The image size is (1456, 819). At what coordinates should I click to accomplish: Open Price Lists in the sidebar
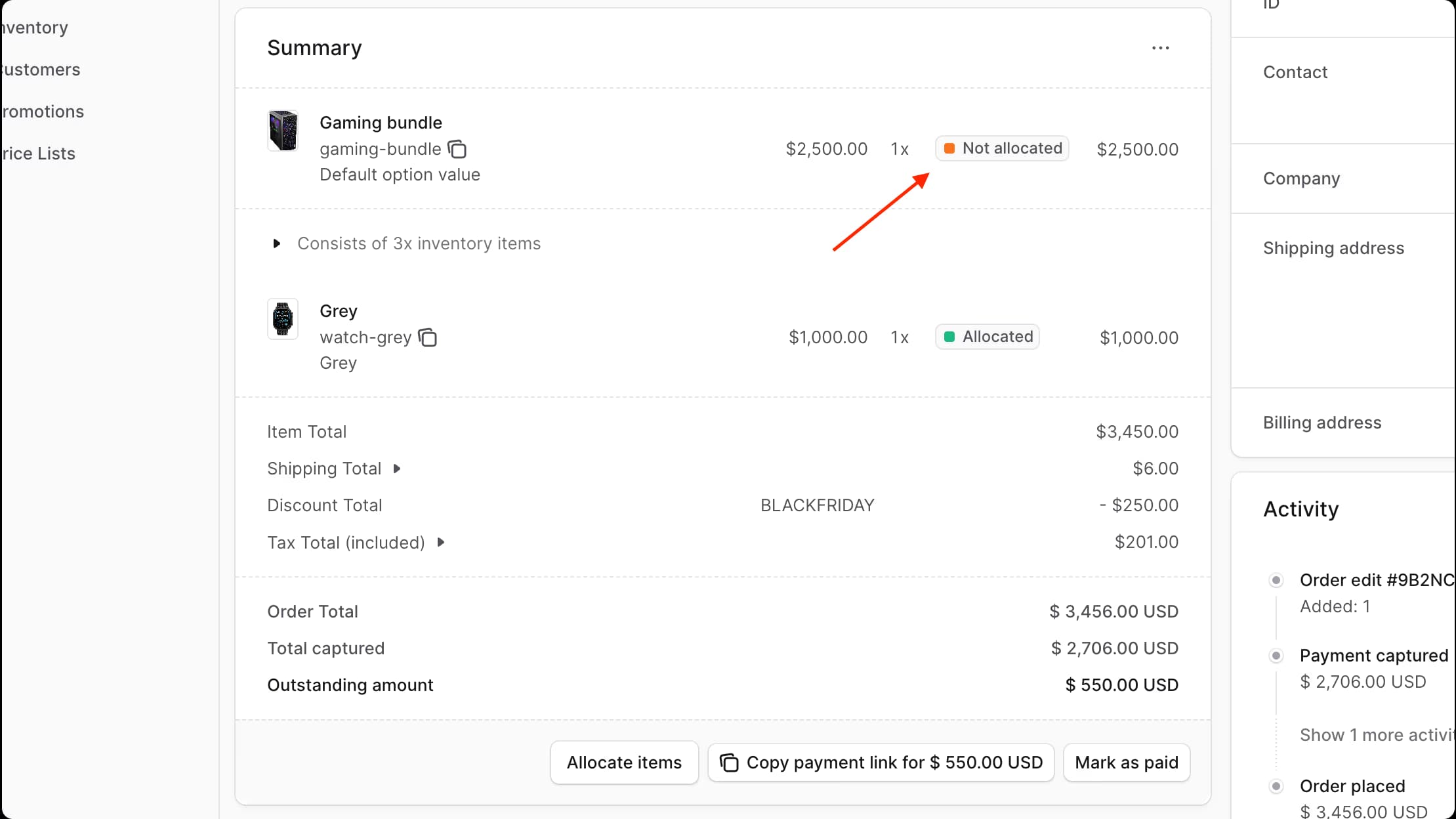coord(38,154)
